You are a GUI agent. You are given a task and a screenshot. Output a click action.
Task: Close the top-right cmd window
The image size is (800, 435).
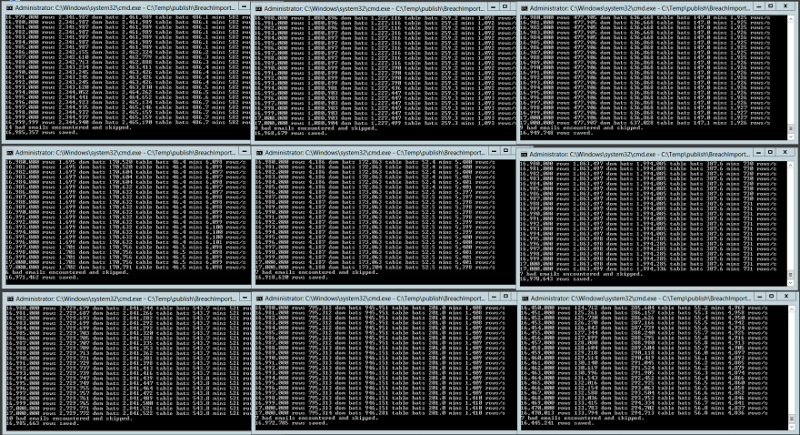(x=786, y=7)
